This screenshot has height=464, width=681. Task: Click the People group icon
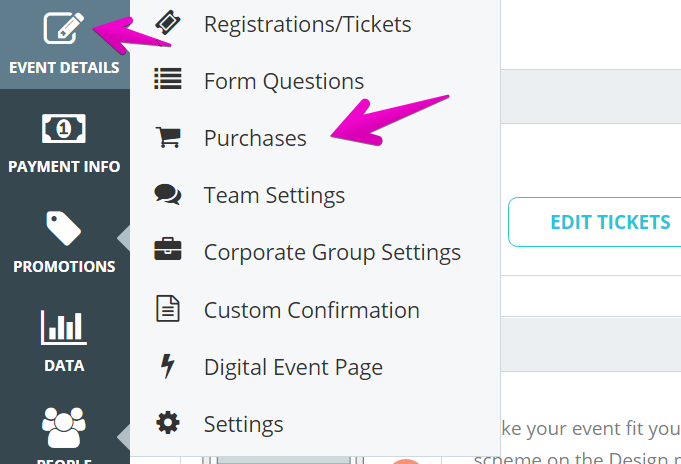pyautogui.click(x=64, y=427)
